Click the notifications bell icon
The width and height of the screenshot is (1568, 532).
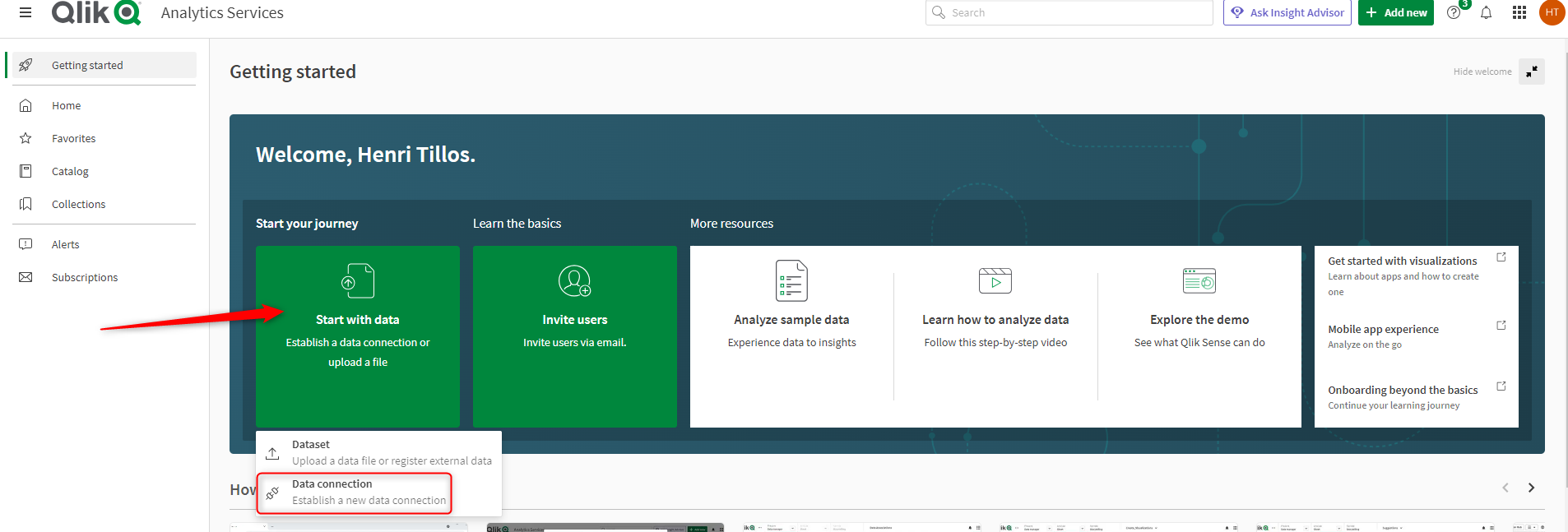coord(1486,12)
